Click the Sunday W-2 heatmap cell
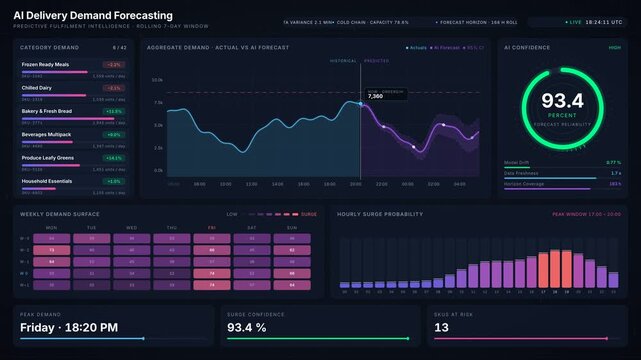Screen dimensions: 641x360 point(292,250)
